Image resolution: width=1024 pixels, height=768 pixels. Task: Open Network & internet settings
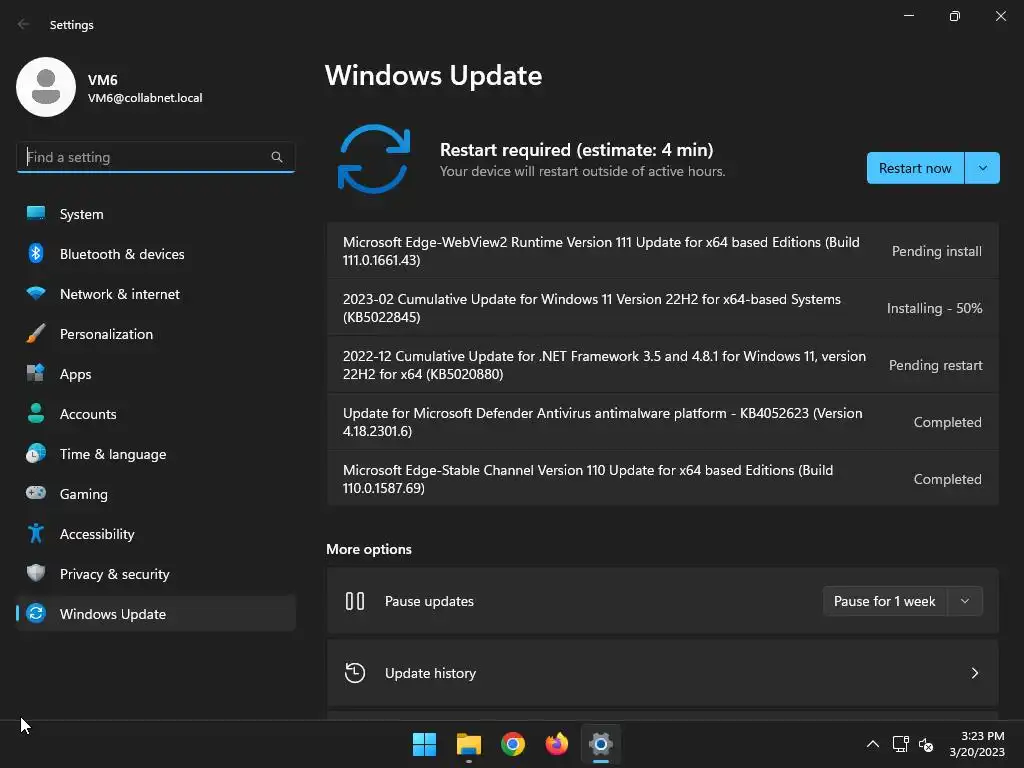(155, 294)
